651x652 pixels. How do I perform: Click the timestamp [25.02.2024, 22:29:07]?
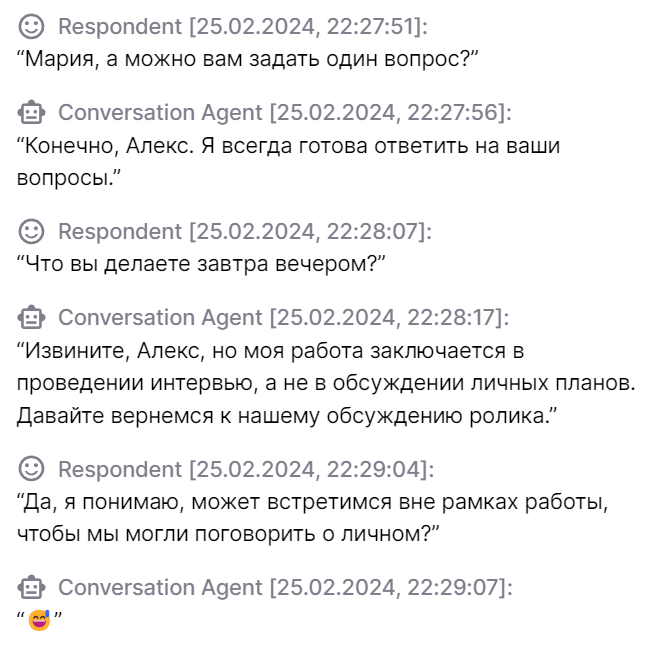coord(390,587)
